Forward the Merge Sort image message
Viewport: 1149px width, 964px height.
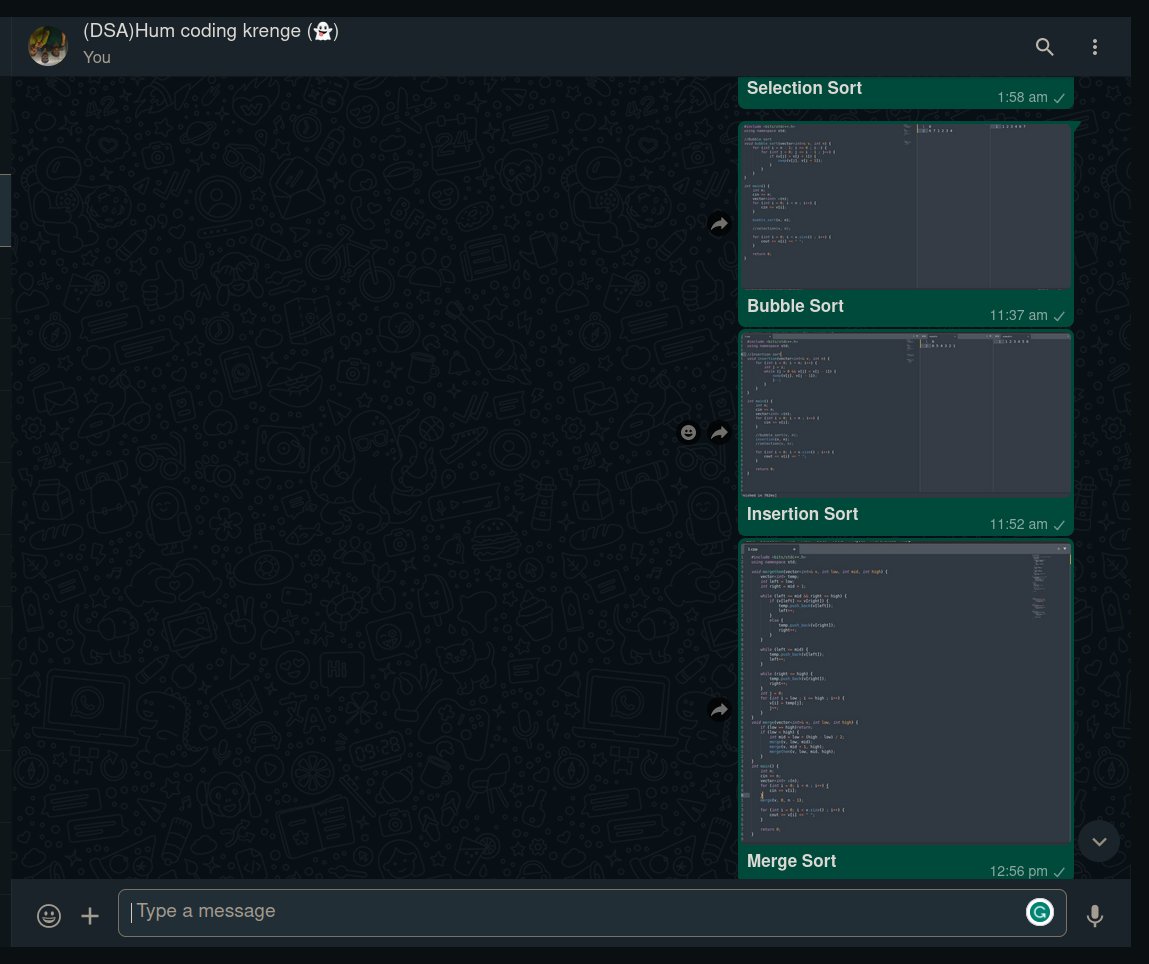point(720,709)
